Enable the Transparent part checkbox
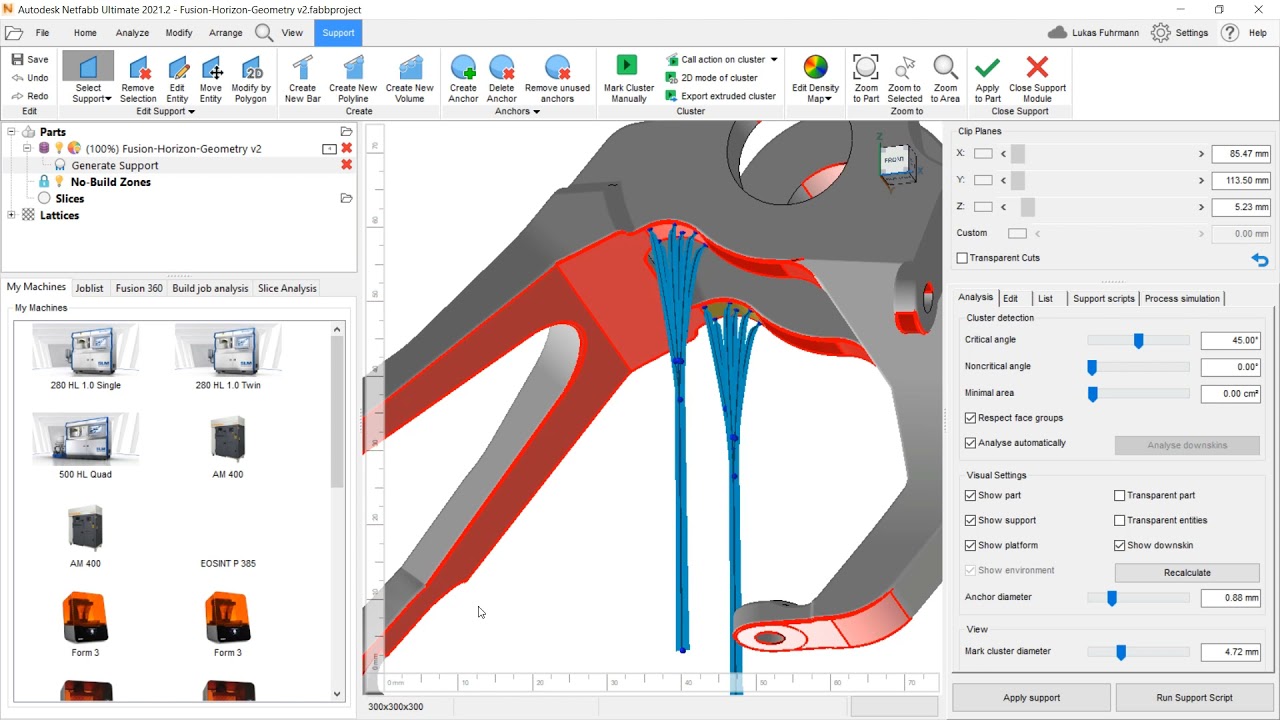Viewport: 1280px width, 720px height. 1120,495
